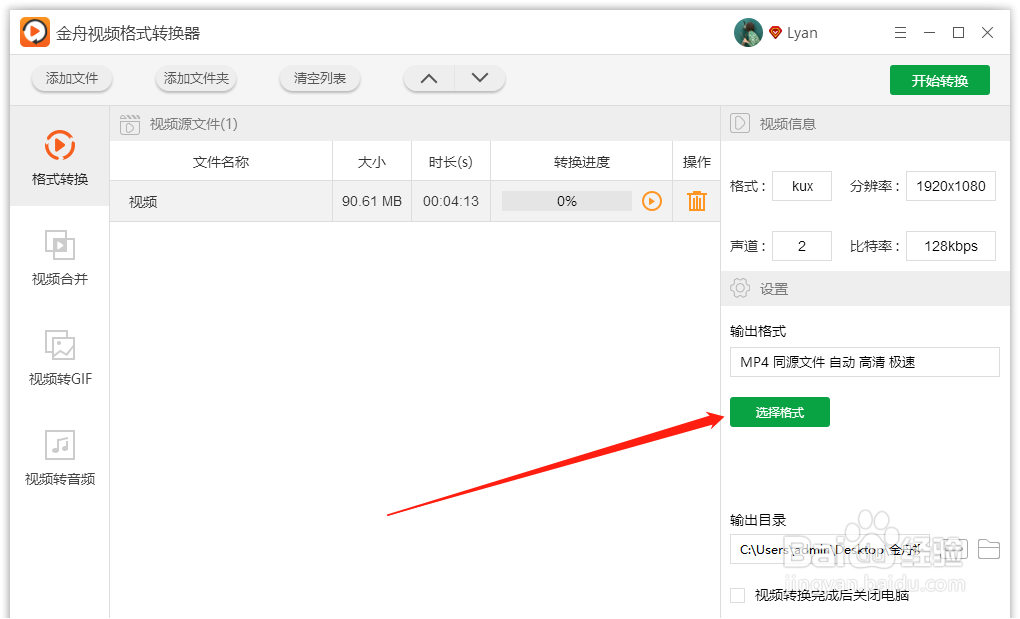Viewport: 1020px width, 619px height.
Task: Open the user avatar profile picture
Action: (x=748, y=33)
